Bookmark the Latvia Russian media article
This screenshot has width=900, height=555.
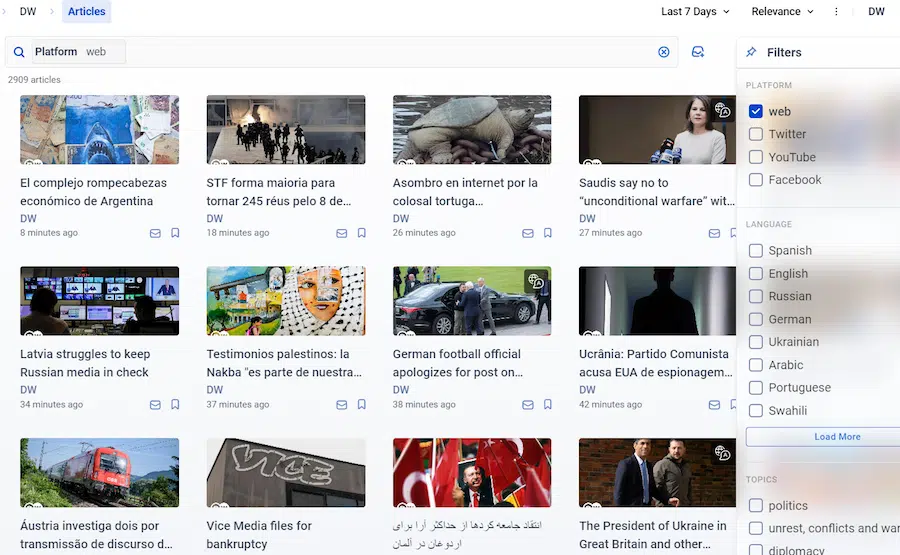175,404
